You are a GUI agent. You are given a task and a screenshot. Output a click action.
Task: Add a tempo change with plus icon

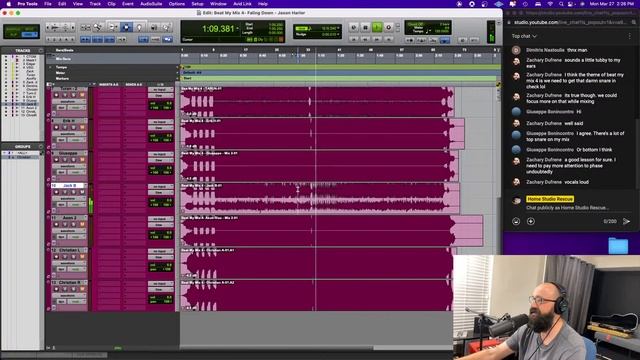178,67
